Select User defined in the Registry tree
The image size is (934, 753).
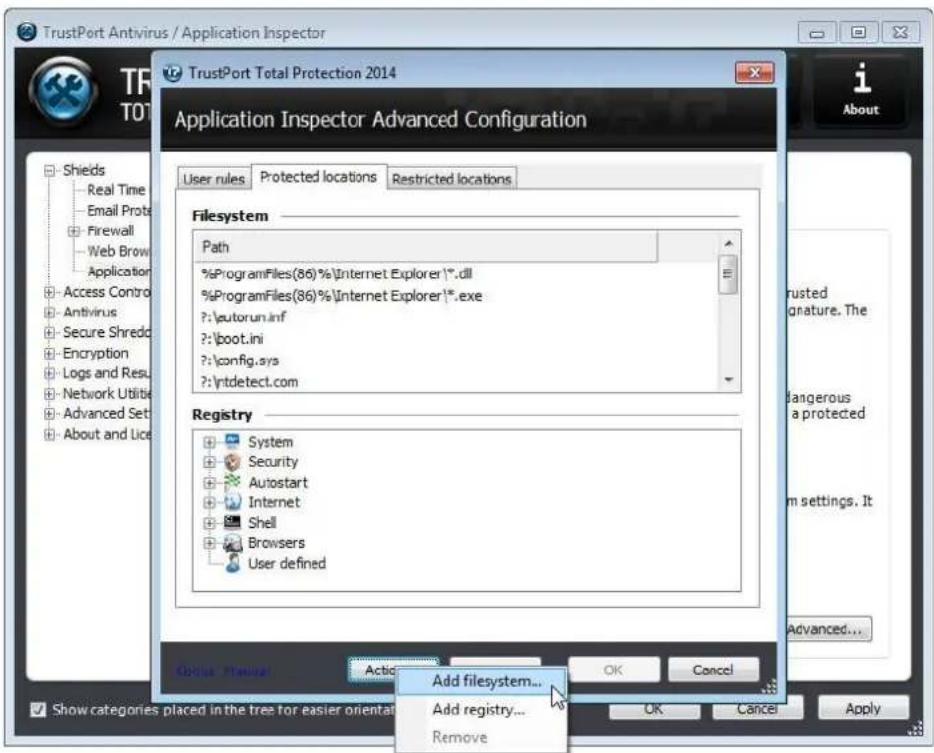287,563
